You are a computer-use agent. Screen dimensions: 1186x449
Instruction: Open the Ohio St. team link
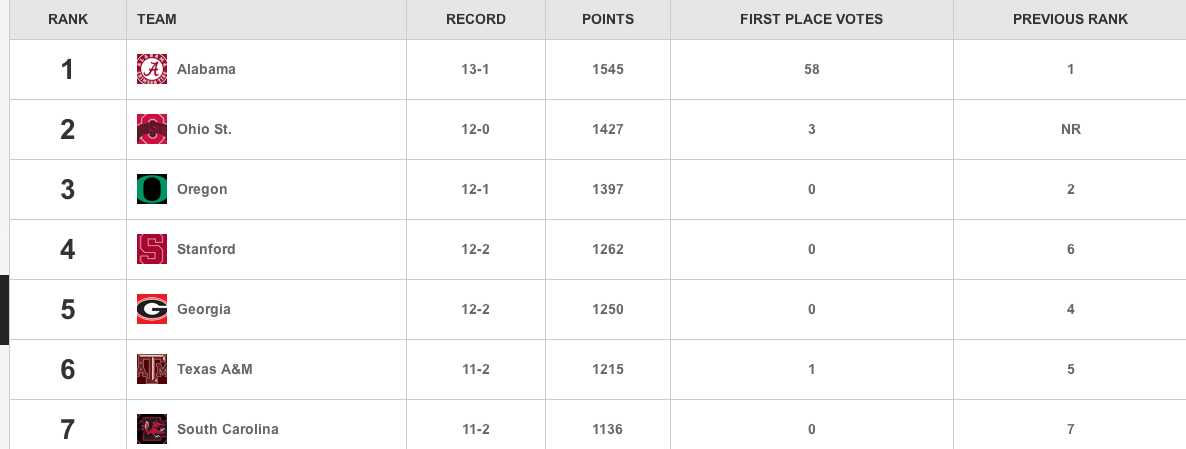click(x=204, y=129)
